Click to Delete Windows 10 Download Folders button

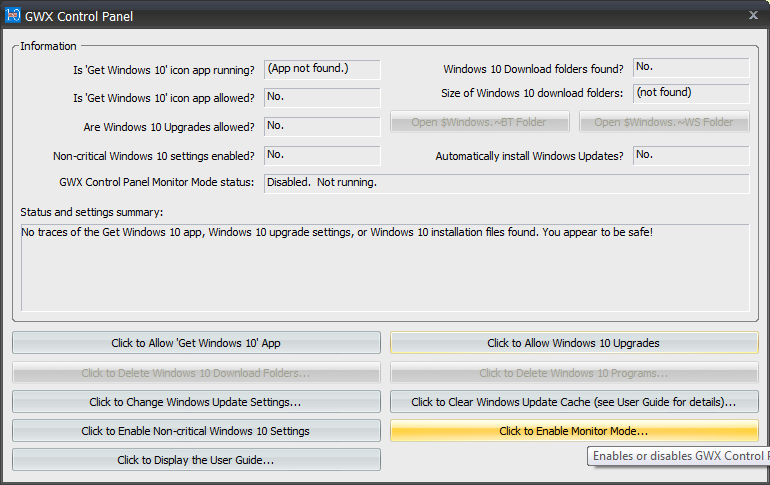[x=196, y=373]
